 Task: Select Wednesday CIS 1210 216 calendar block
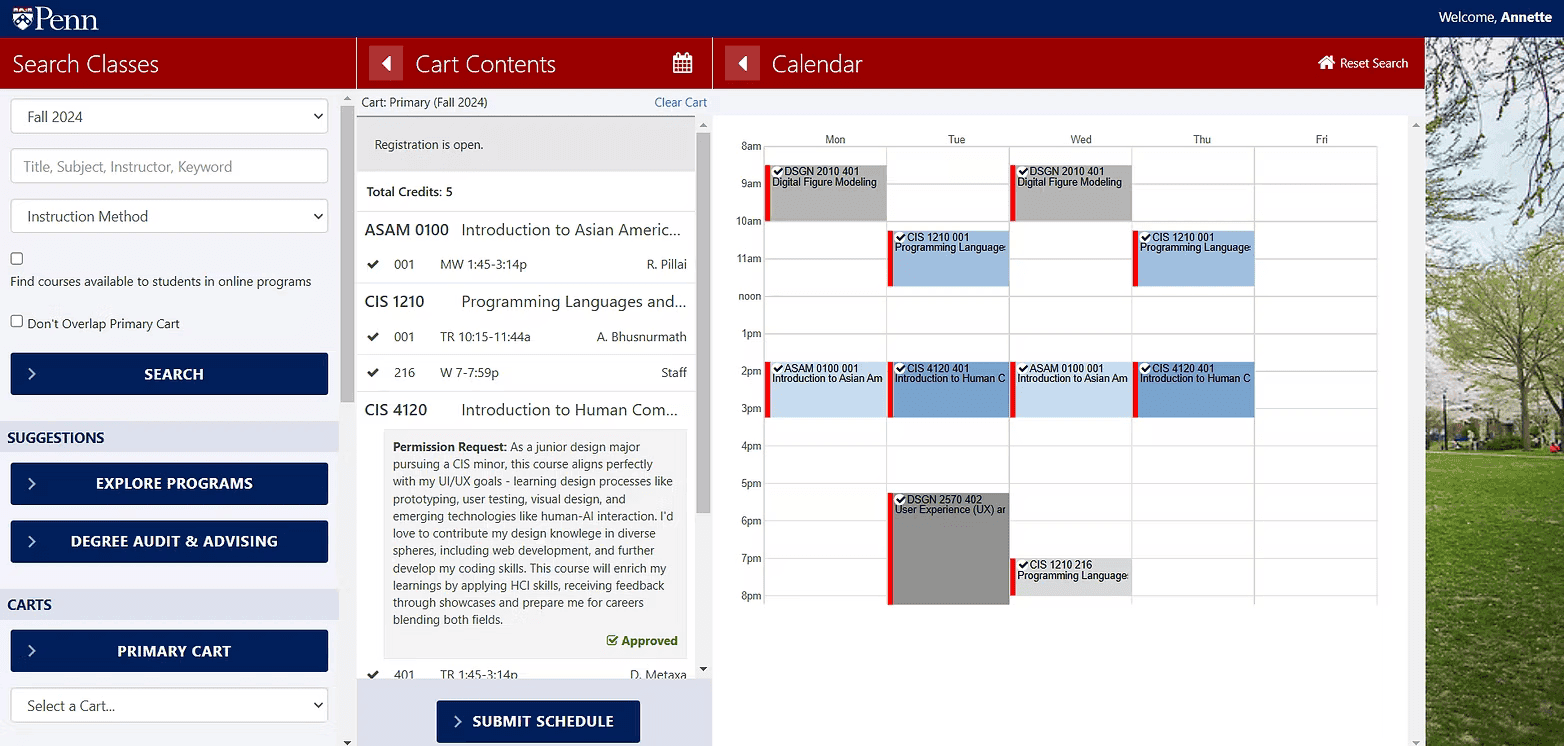pos(1071,577)
